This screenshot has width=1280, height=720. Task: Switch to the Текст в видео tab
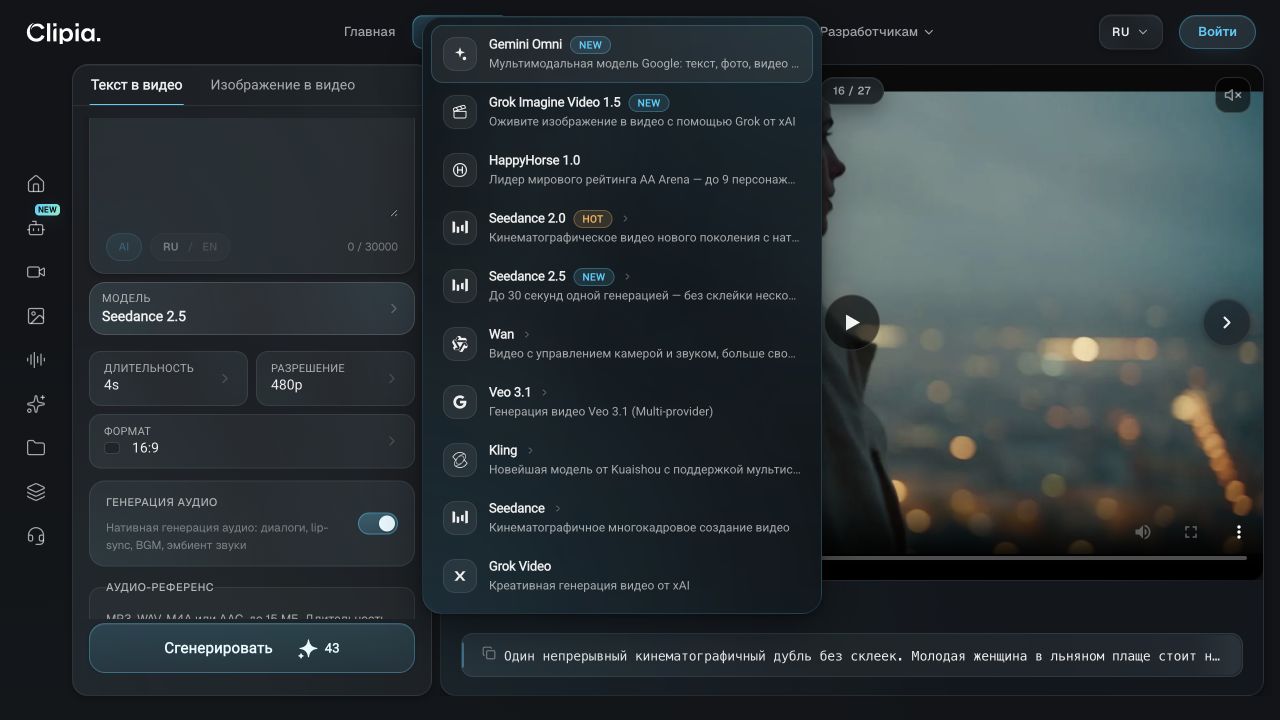click(x=137, y=85)
